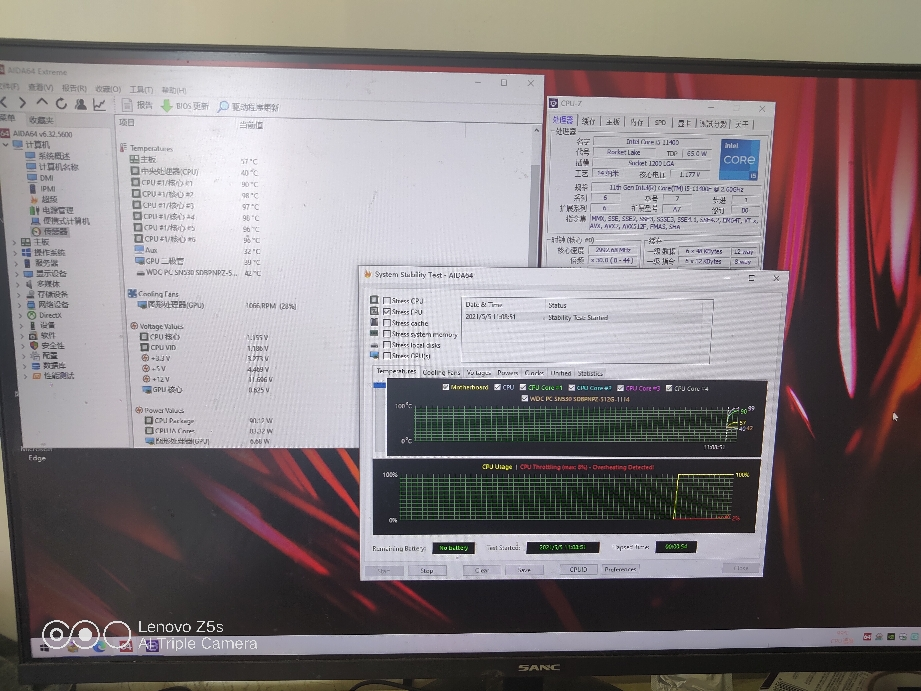Open the 报告(R) menu in AIDA64
921x691 pixels.
[74, 88]
